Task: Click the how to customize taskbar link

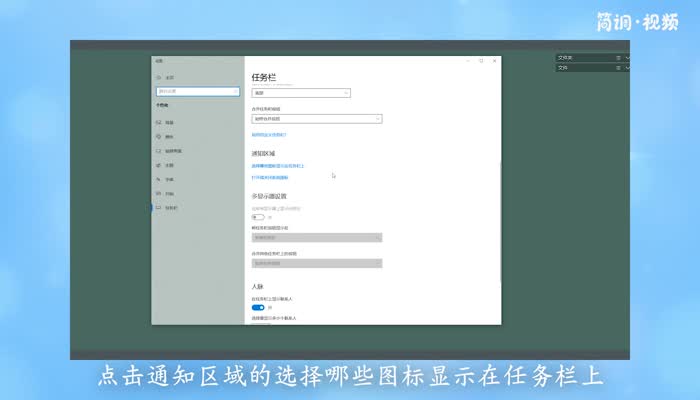Action: [x=269, y=134]
